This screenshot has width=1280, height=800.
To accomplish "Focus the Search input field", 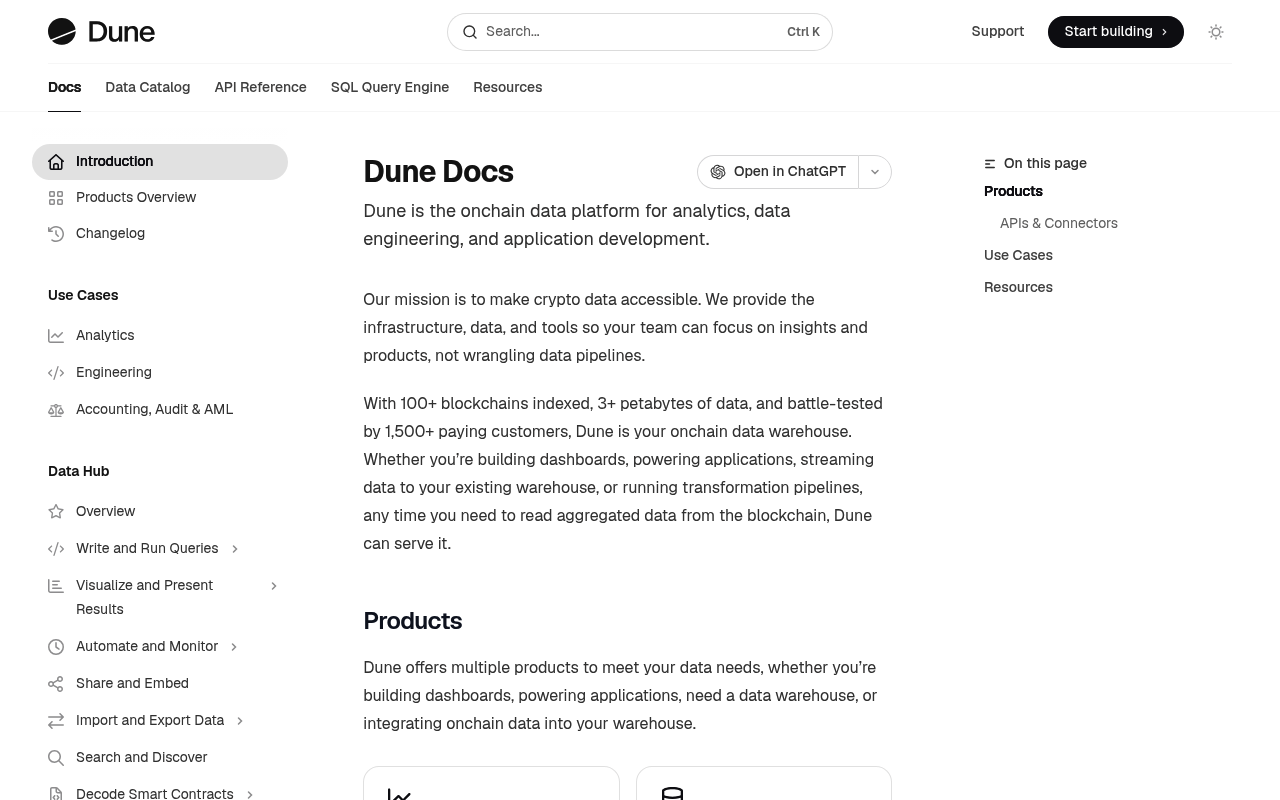I will 640,32.
